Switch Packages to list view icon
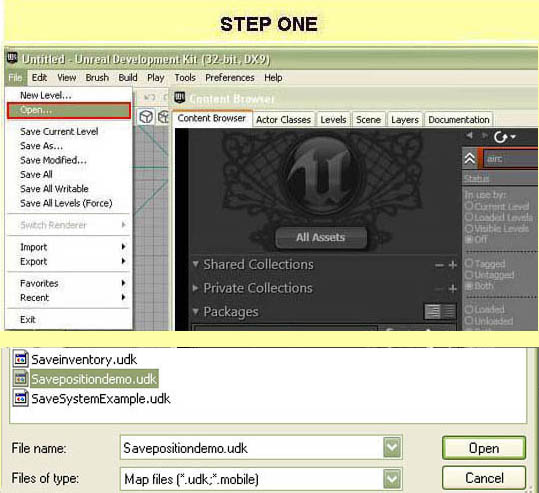539x493 pixels. (449, 312)
